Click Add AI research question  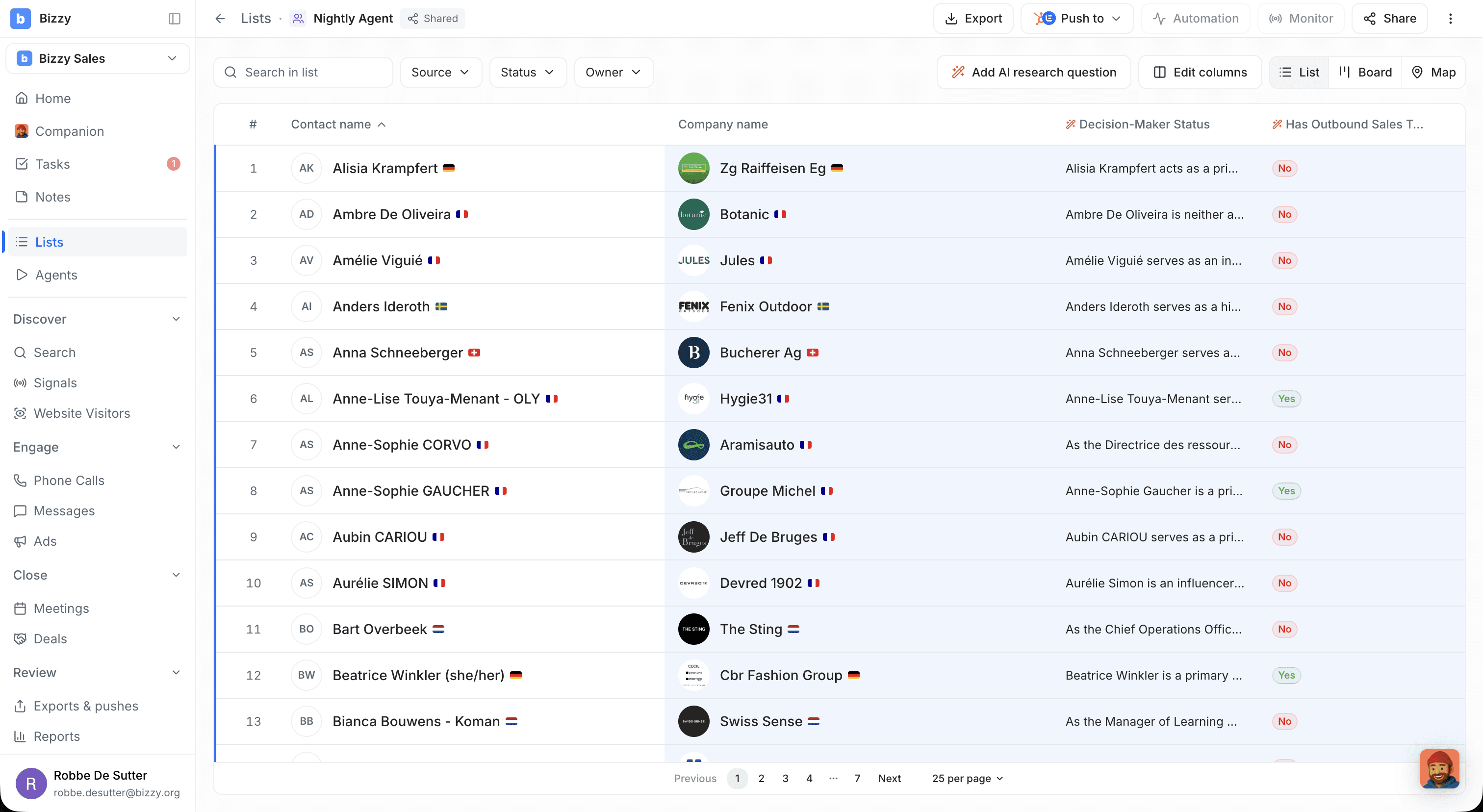point(1034,72)
